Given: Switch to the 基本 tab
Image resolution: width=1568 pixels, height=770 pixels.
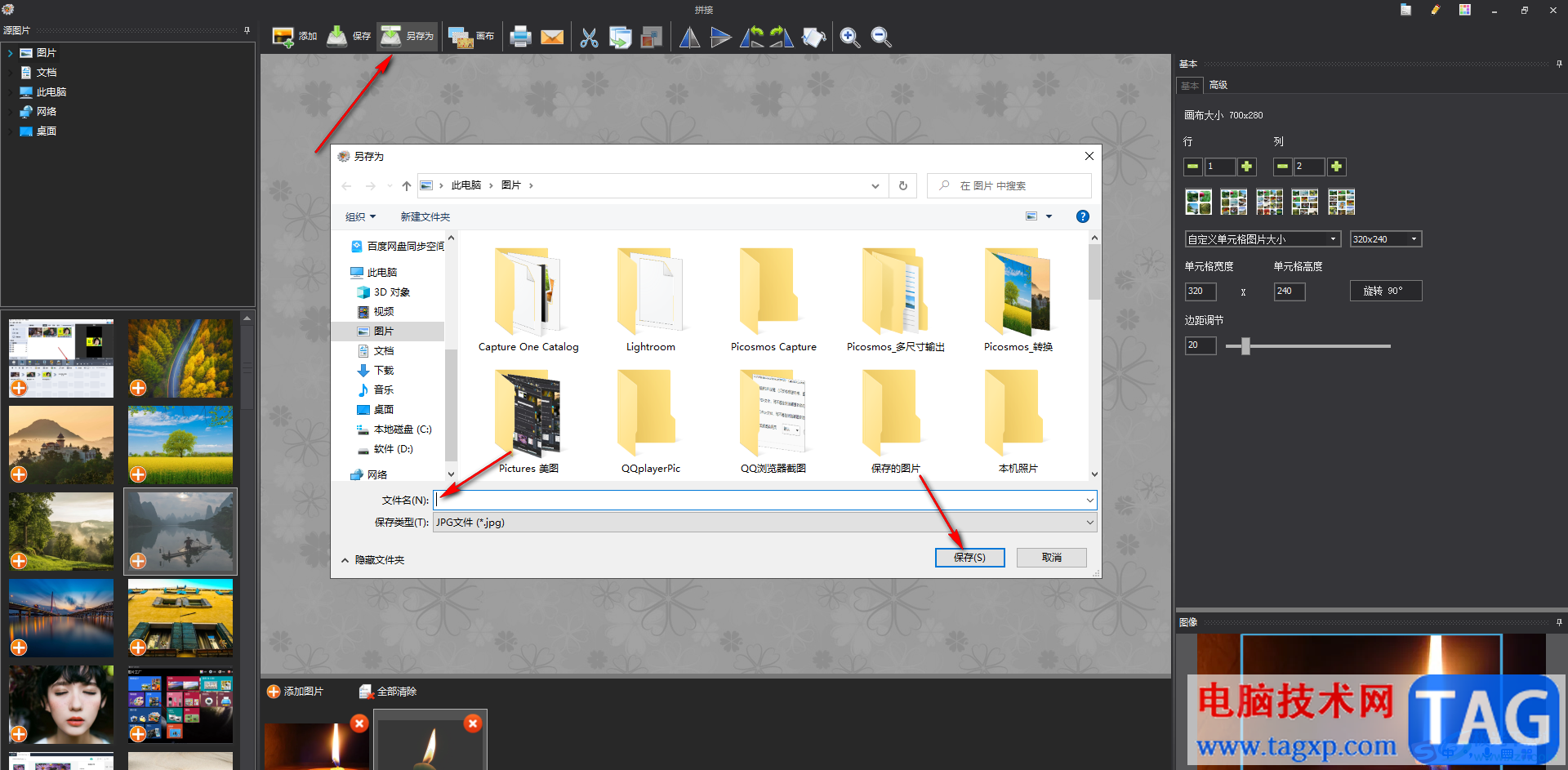Looking at the screenshot, I should 1190,85.
